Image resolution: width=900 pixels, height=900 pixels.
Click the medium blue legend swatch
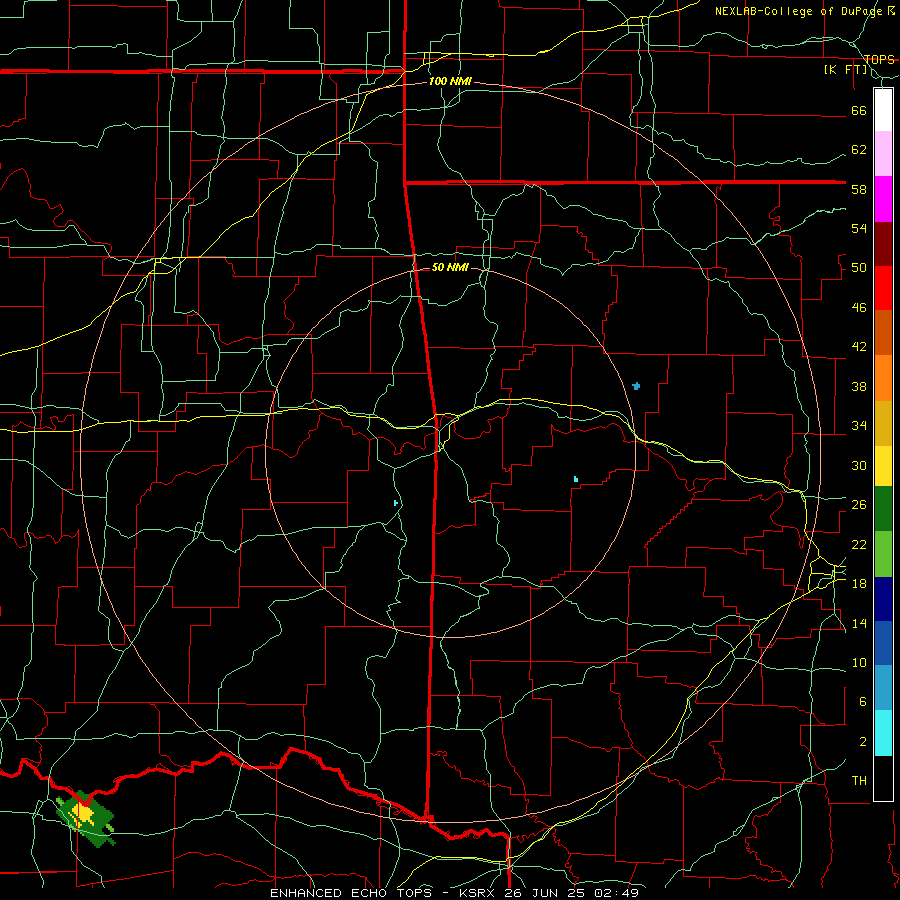coord(883,643)
